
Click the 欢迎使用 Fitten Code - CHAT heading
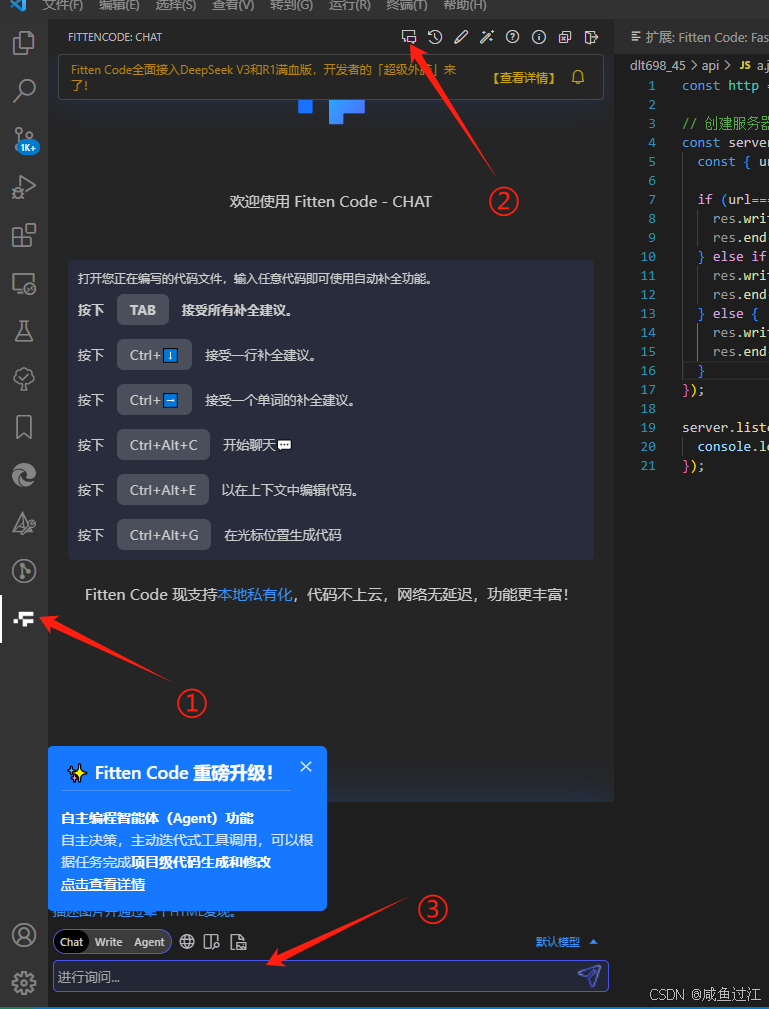[331, 201]
